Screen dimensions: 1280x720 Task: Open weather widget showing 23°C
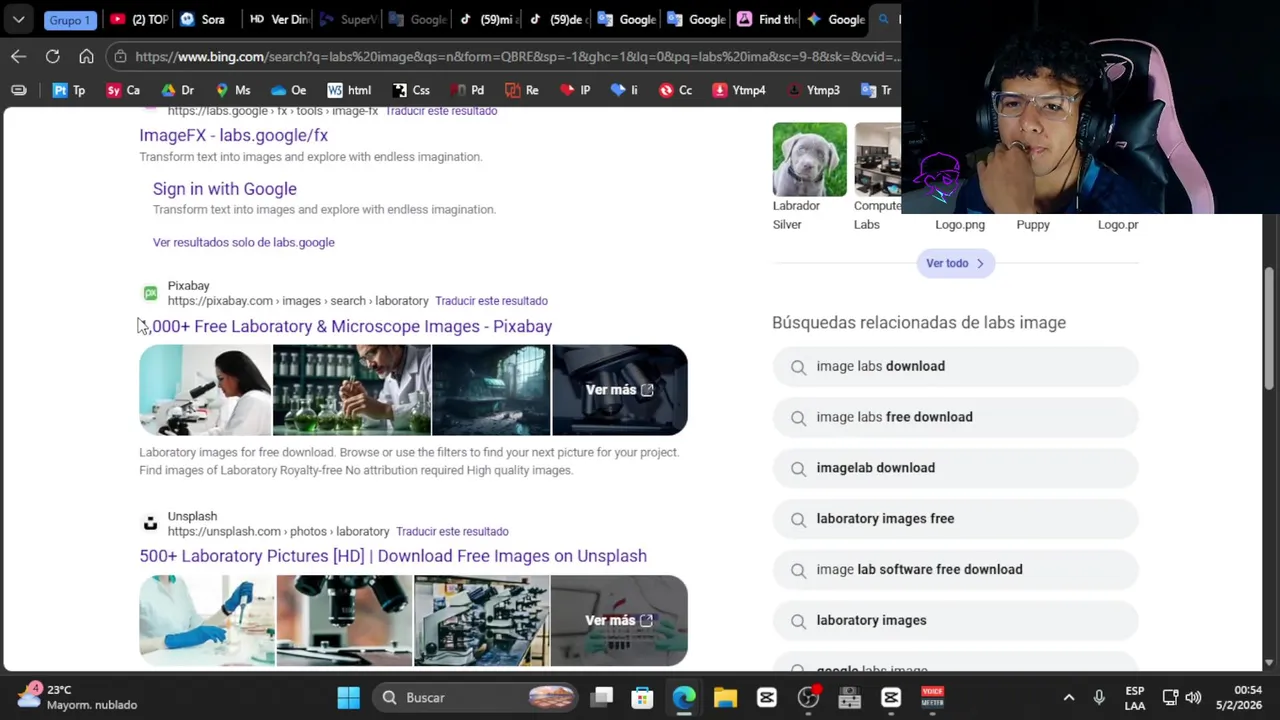tap(79, 697)
